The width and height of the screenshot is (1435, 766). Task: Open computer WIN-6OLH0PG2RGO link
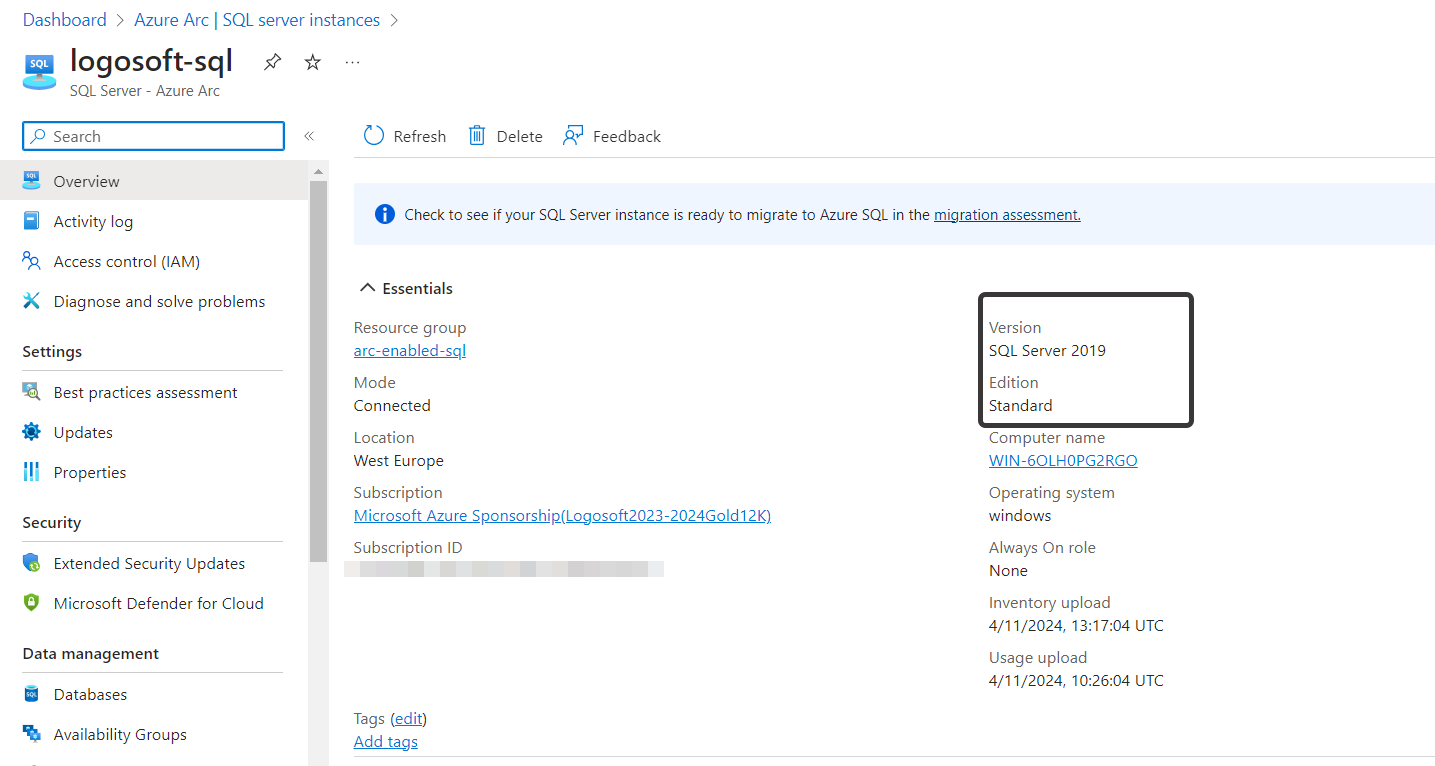(x=1062, y=460)
